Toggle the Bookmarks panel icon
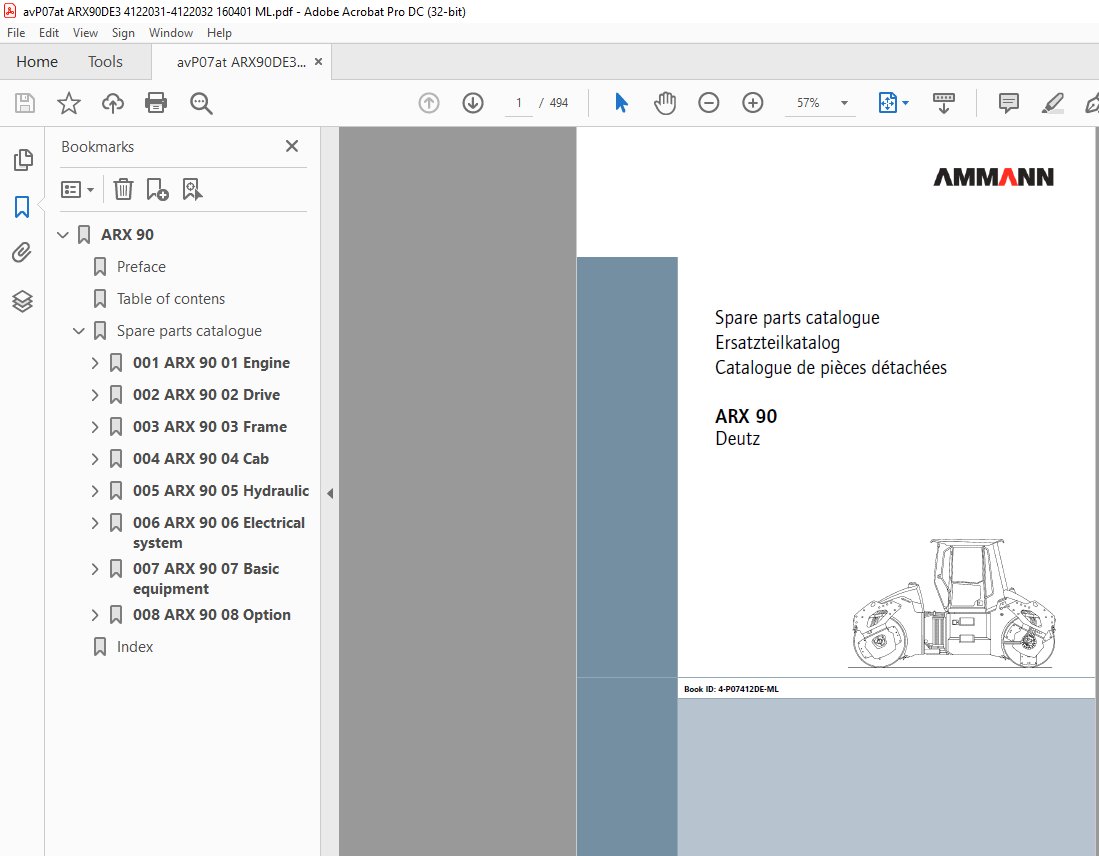This screenshot has height=856, width=1099. [22, 207]
